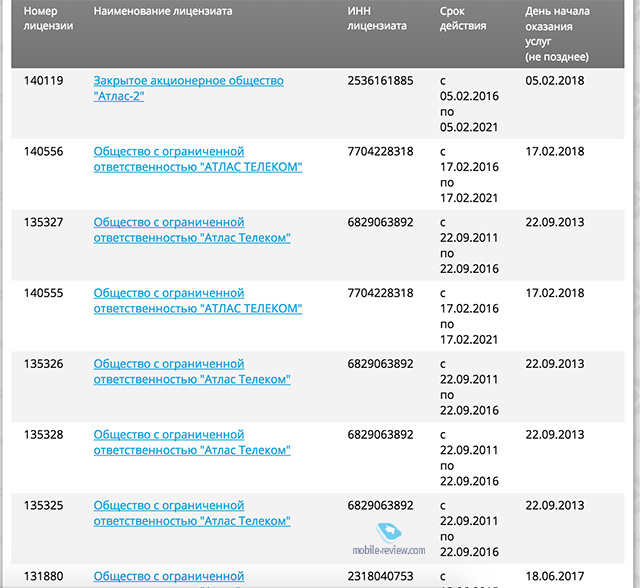The width and height of the screenshot is (640, 588).
Task: Click INN value 2536161885
Action: click(x=380, y=81)
